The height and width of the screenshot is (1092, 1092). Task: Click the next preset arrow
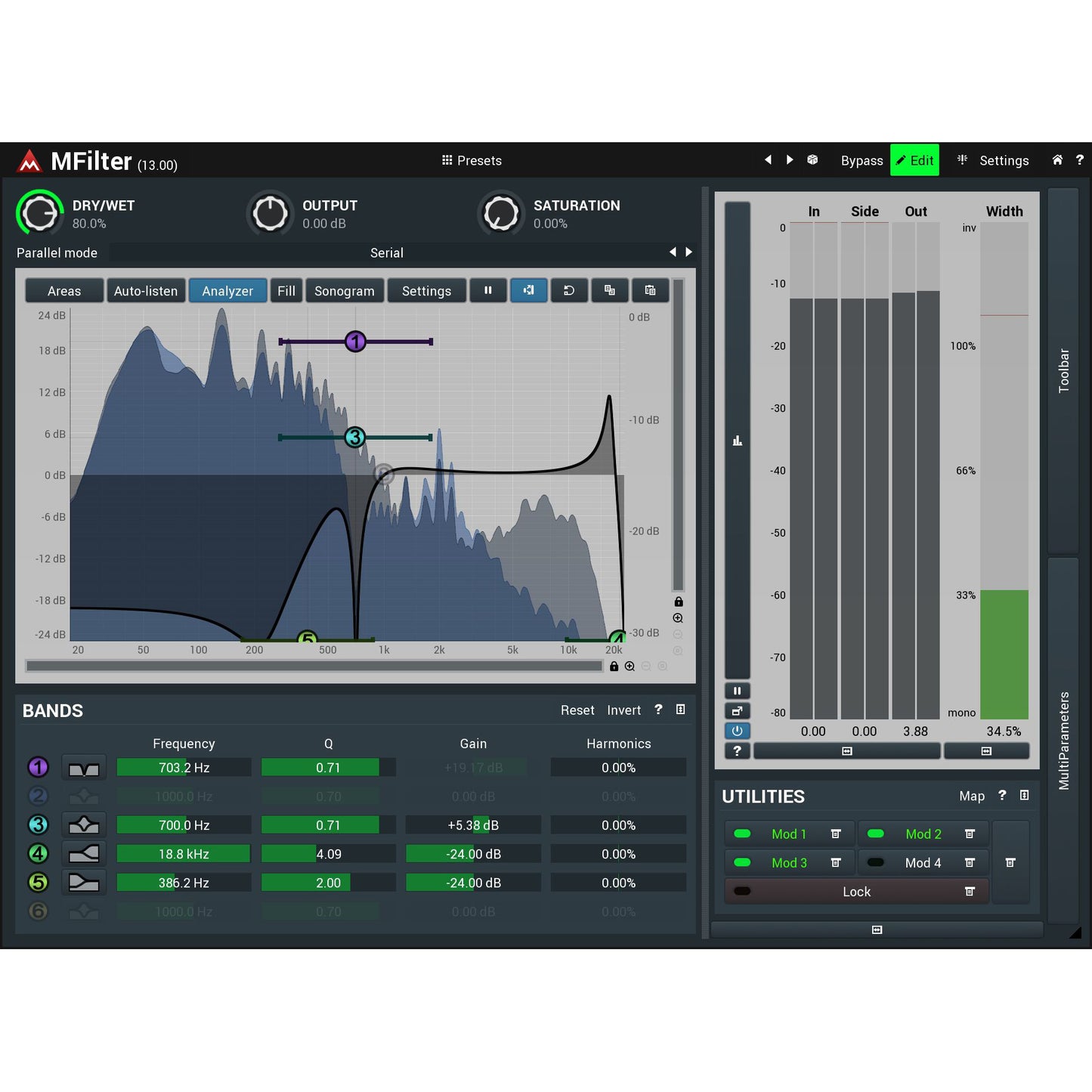point(790,159)
